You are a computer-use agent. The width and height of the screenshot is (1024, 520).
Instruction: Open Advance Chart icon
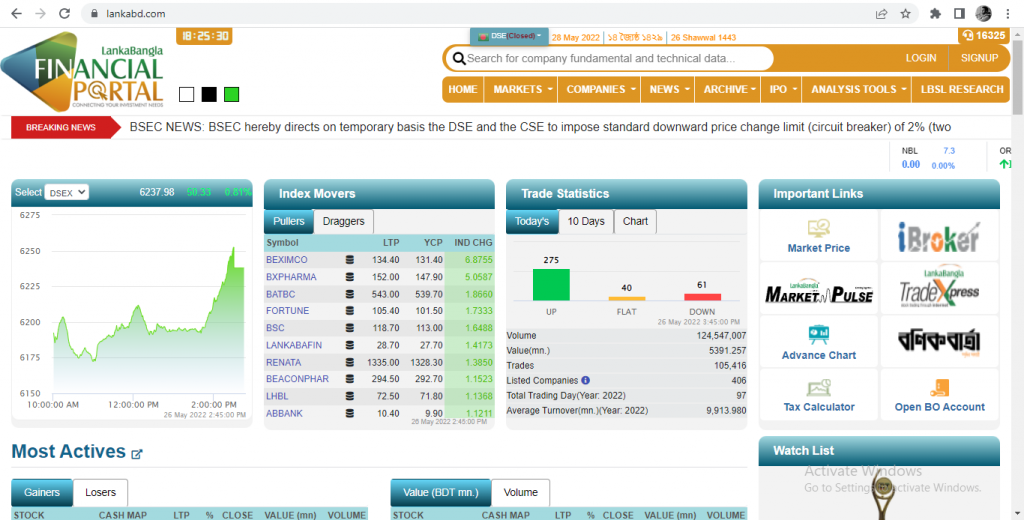pos(818,335)
